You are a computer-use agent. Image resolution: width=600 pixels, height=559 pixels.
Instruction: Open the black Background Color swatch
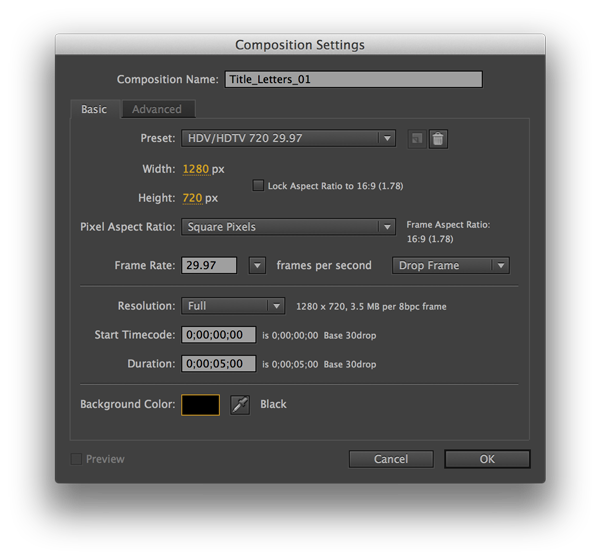pyautogui.click(x=200, y=404)
